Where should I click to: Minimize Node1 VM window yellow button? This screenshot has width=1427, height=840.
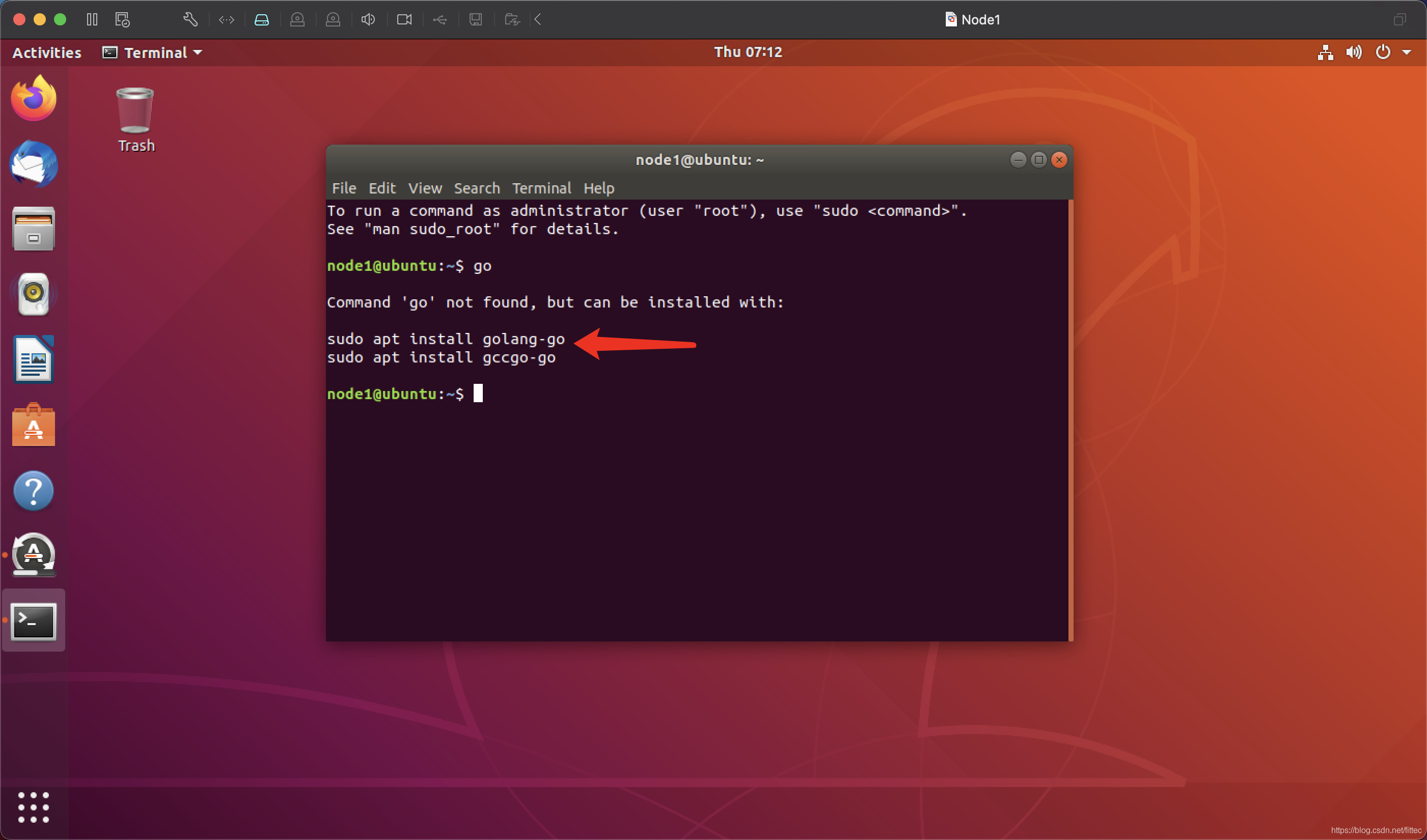click(x=40, y=20)
